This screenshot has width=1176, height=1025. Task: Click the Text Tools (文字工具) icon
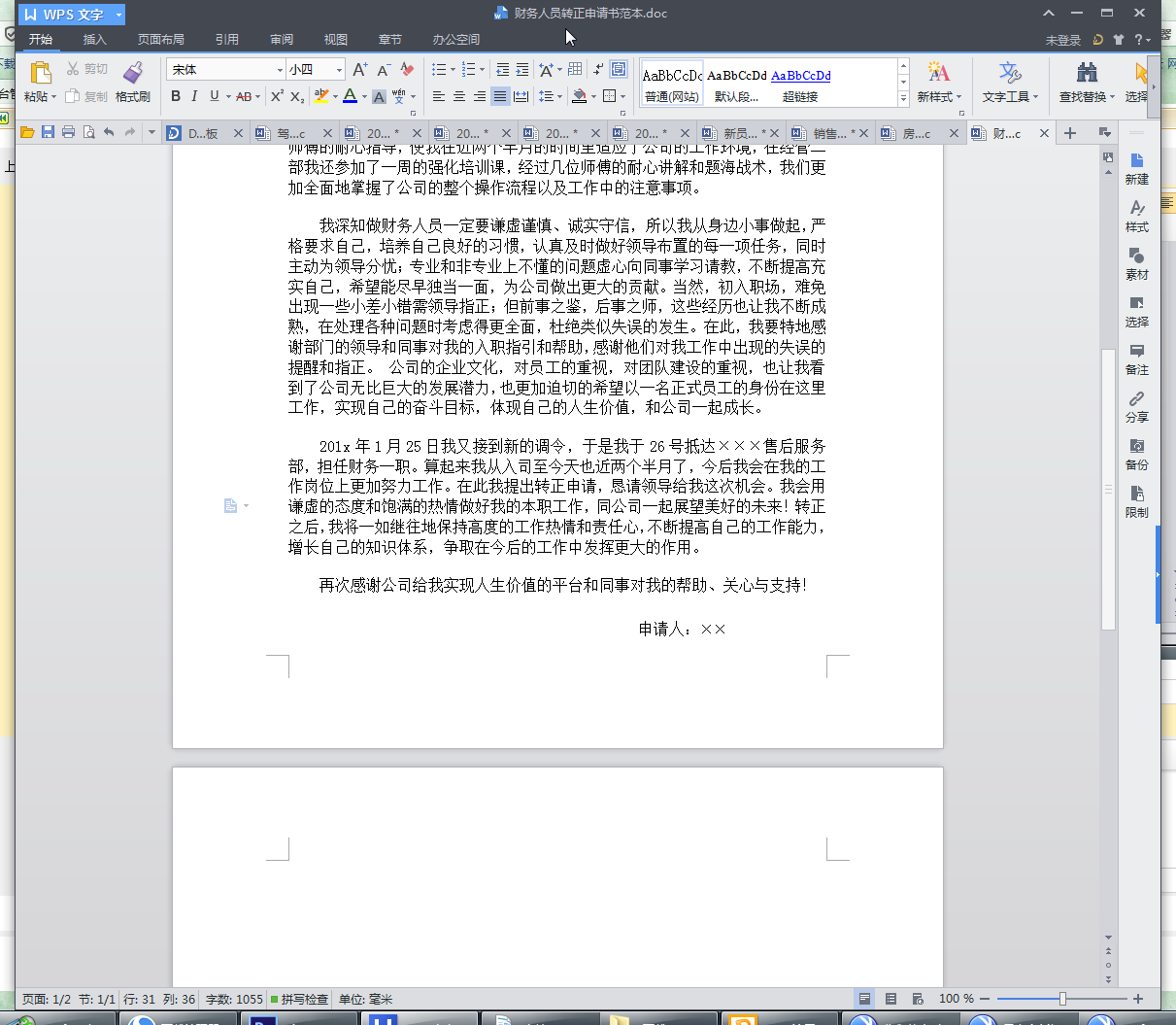[x=1009, y=73]
